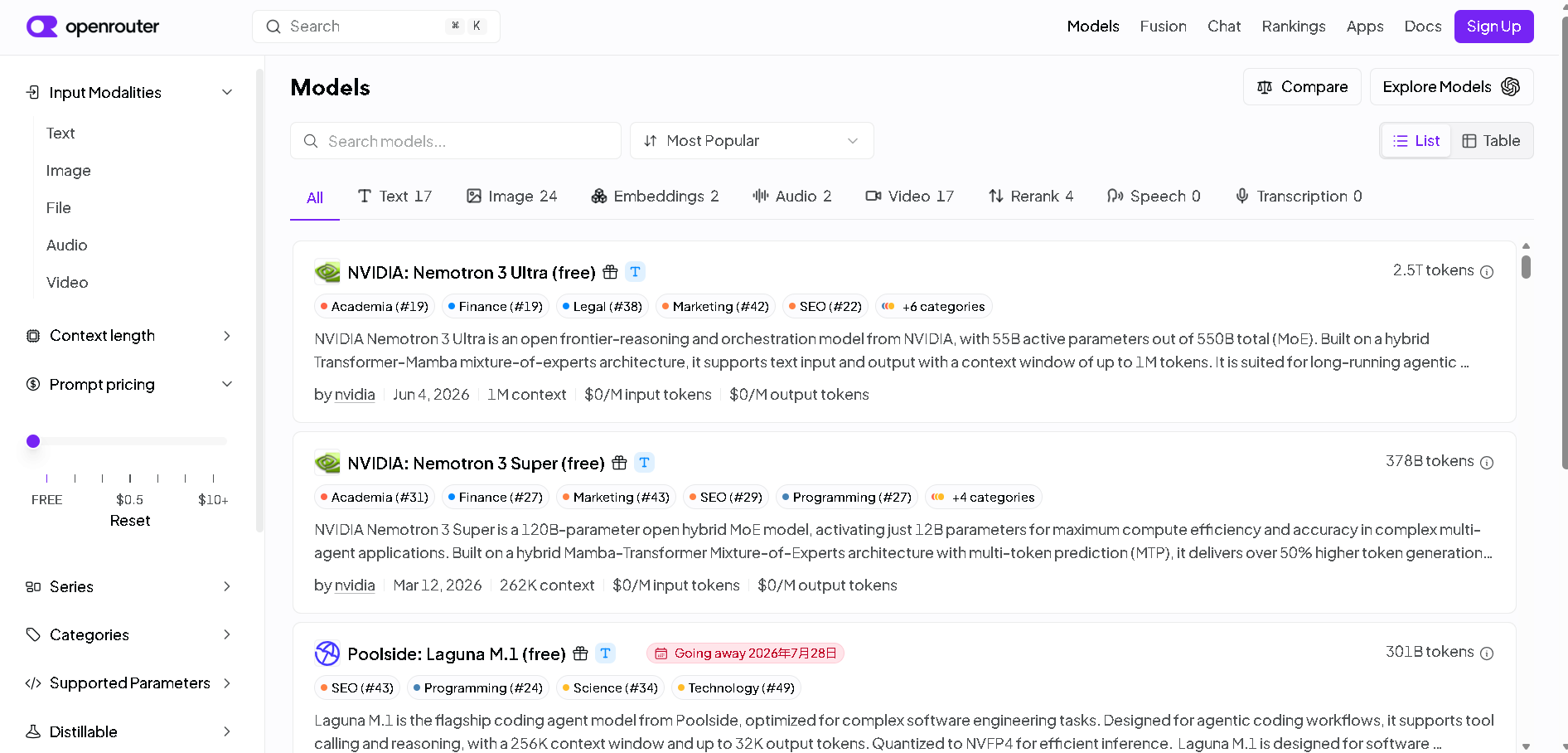Click the Series sidebar icon
Image resolution: width=1568 pixels, height=753 pixels.
point(33,587)
